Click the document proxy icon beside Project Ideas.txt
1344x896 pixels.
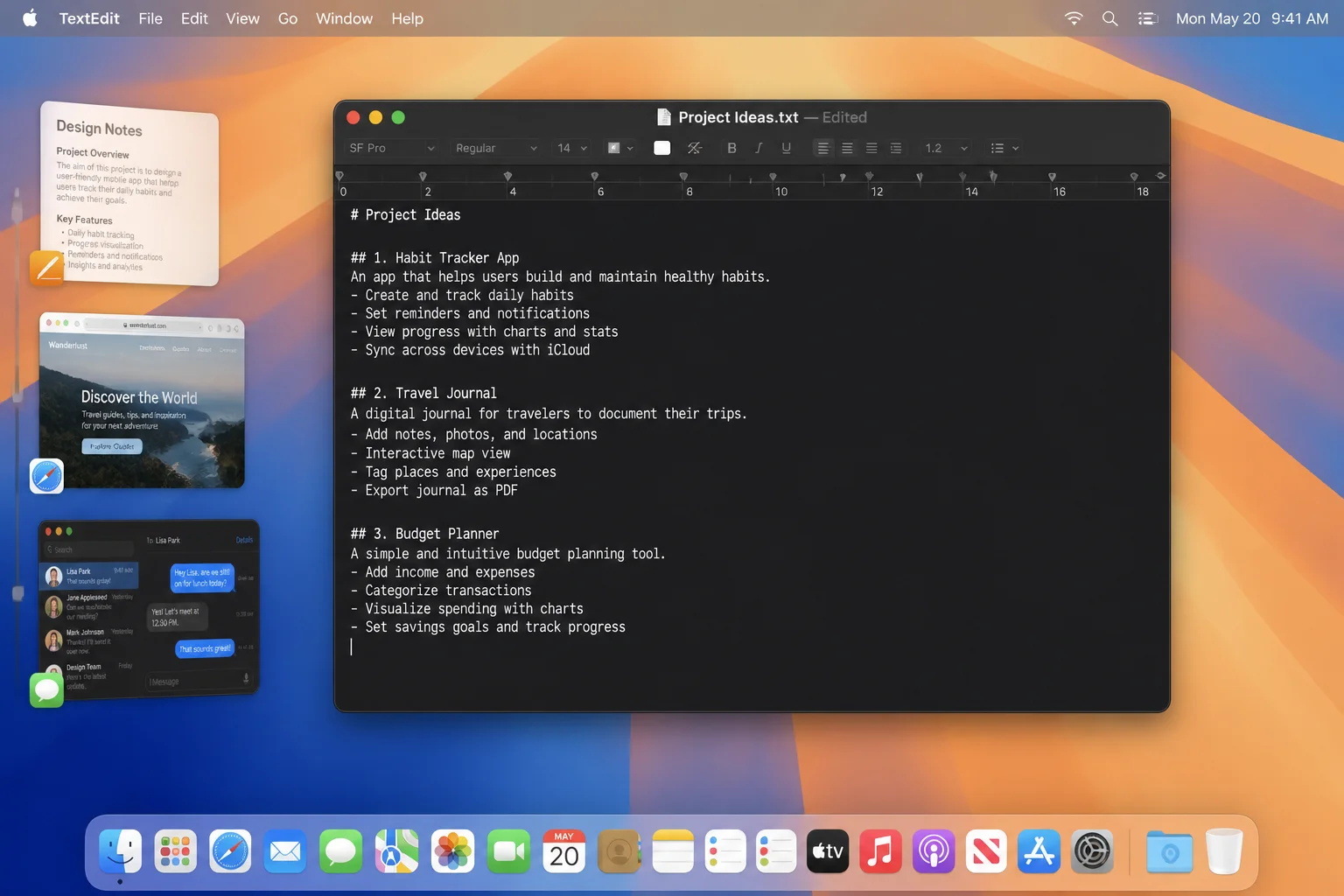pos(664,117)
